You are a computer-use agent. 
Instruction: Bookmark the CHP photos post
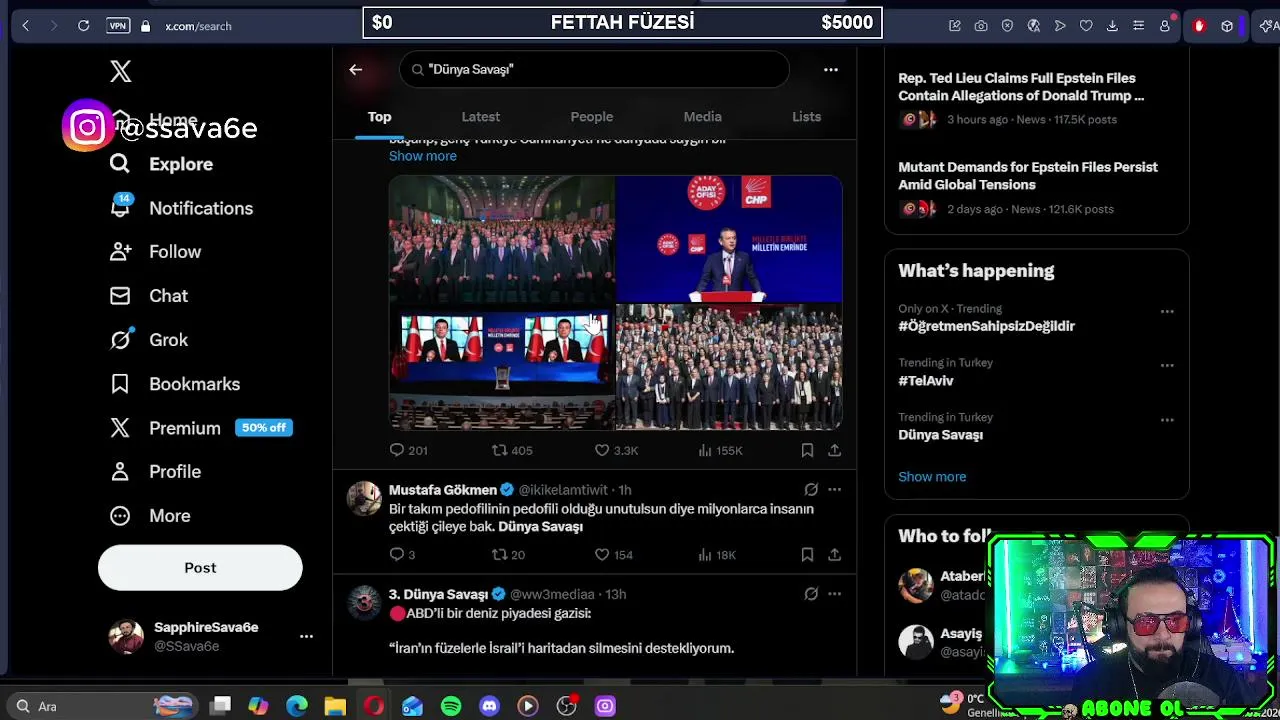(807, 451)
